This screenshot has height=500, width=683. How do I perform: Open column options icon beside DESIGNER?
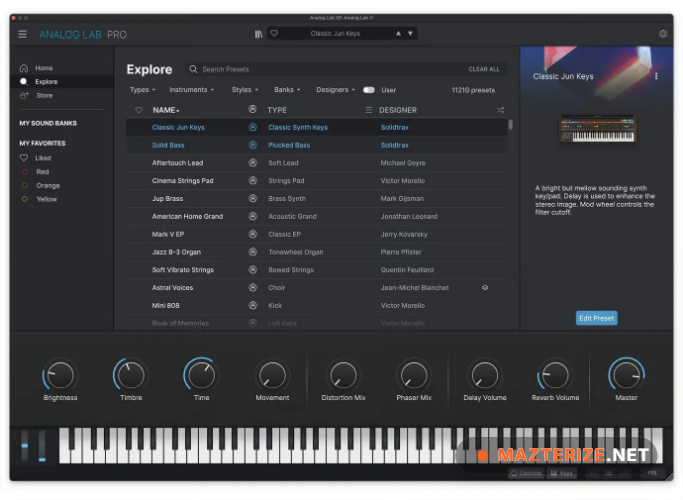click(369, 110)
